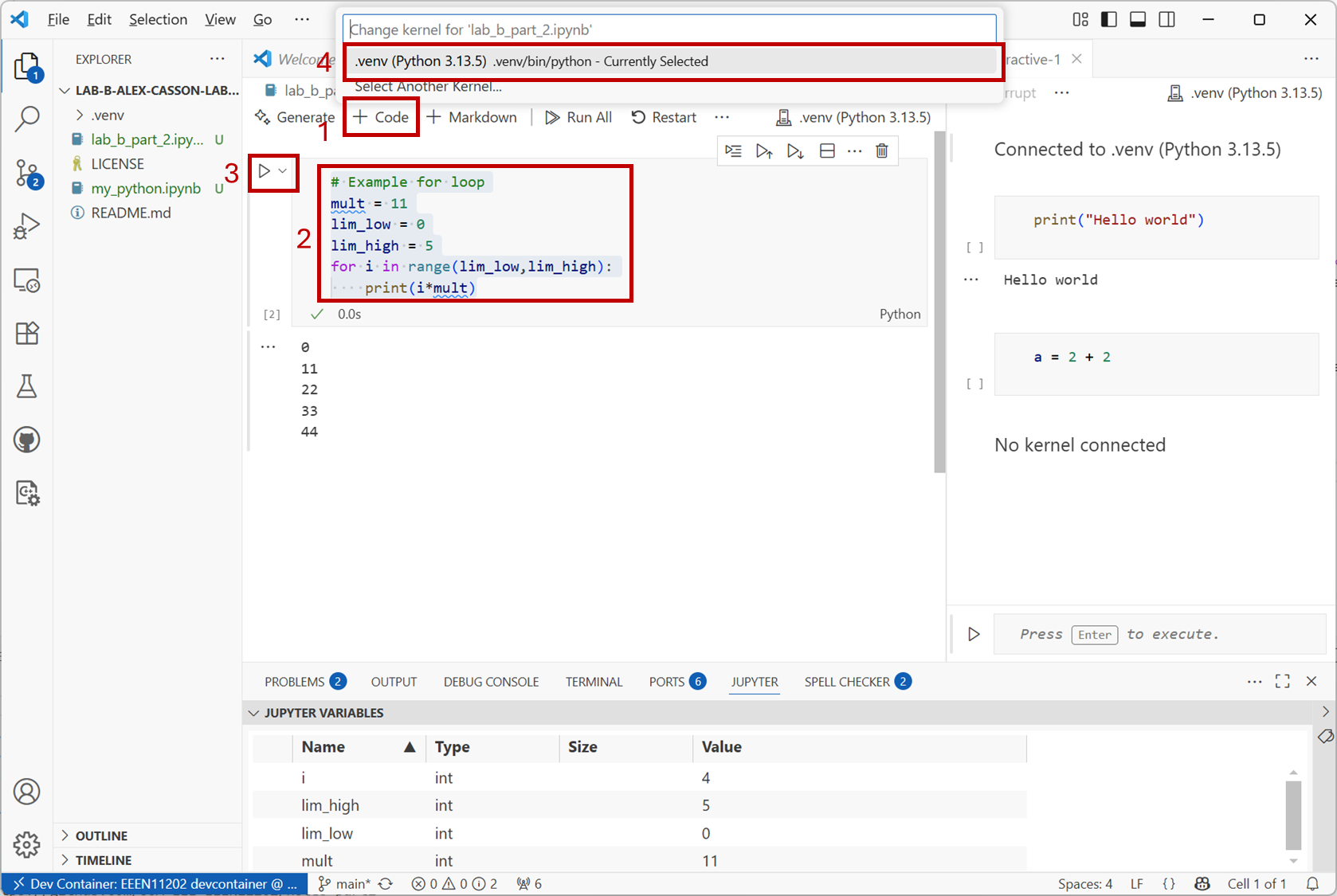This screenshot has width=1337, height=896.
Task: Open the Manage gear settings
Action: (x=27, y=844)
